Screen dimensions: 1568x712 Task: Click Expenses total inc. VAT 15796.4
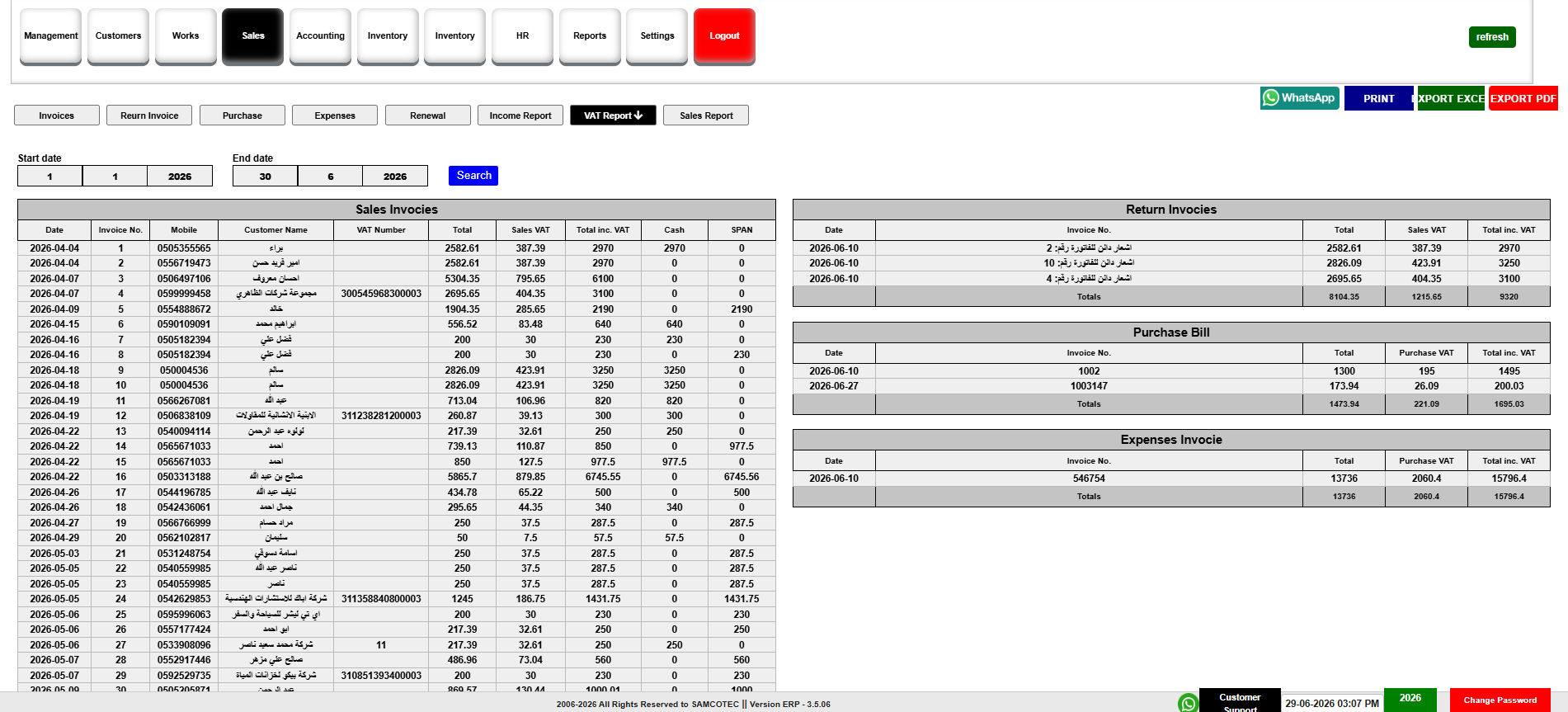pyautogui.click(x=1509, y=479)
